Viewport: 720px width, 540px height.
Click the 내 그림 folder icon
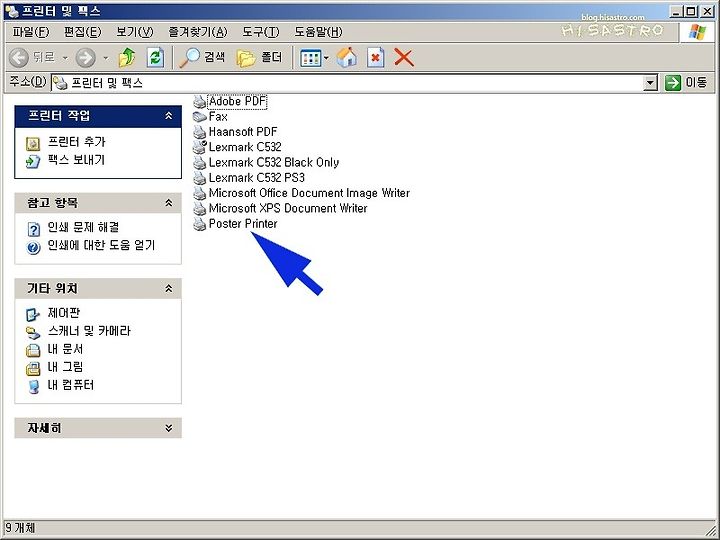[x=33, y=368]
